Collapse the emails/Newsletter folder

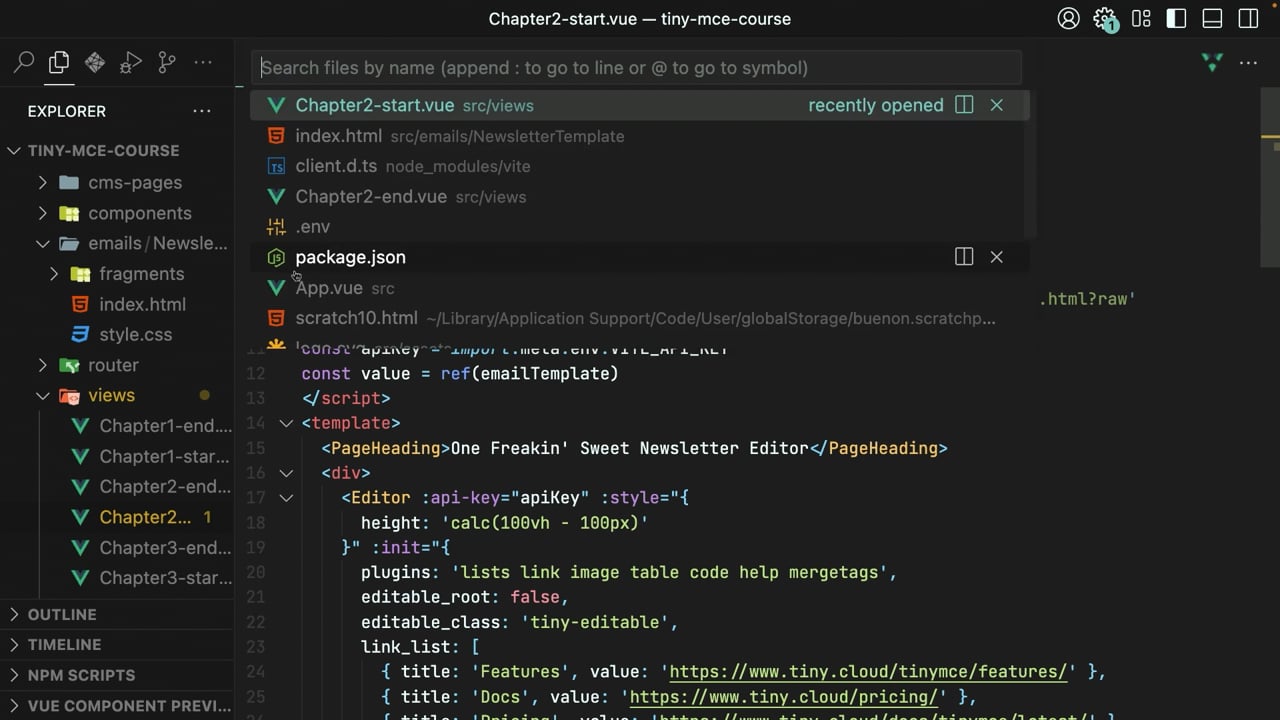[x=42, y=244]
